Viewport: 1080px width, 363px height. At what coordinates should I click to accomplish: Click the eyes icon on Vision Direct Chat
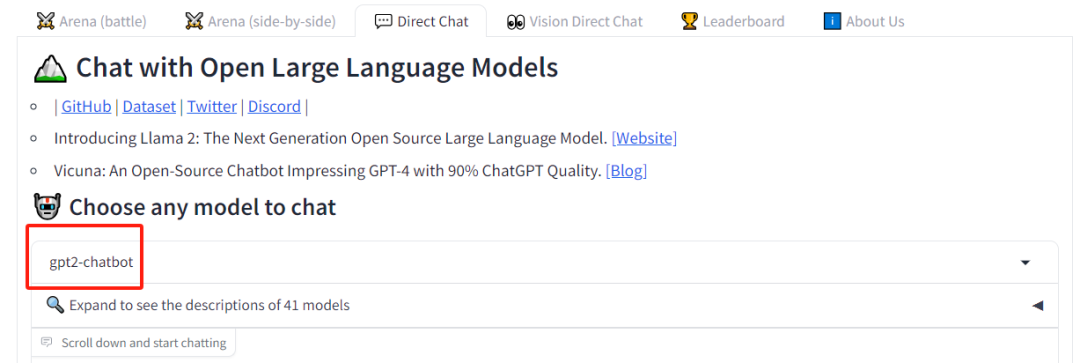515,21
